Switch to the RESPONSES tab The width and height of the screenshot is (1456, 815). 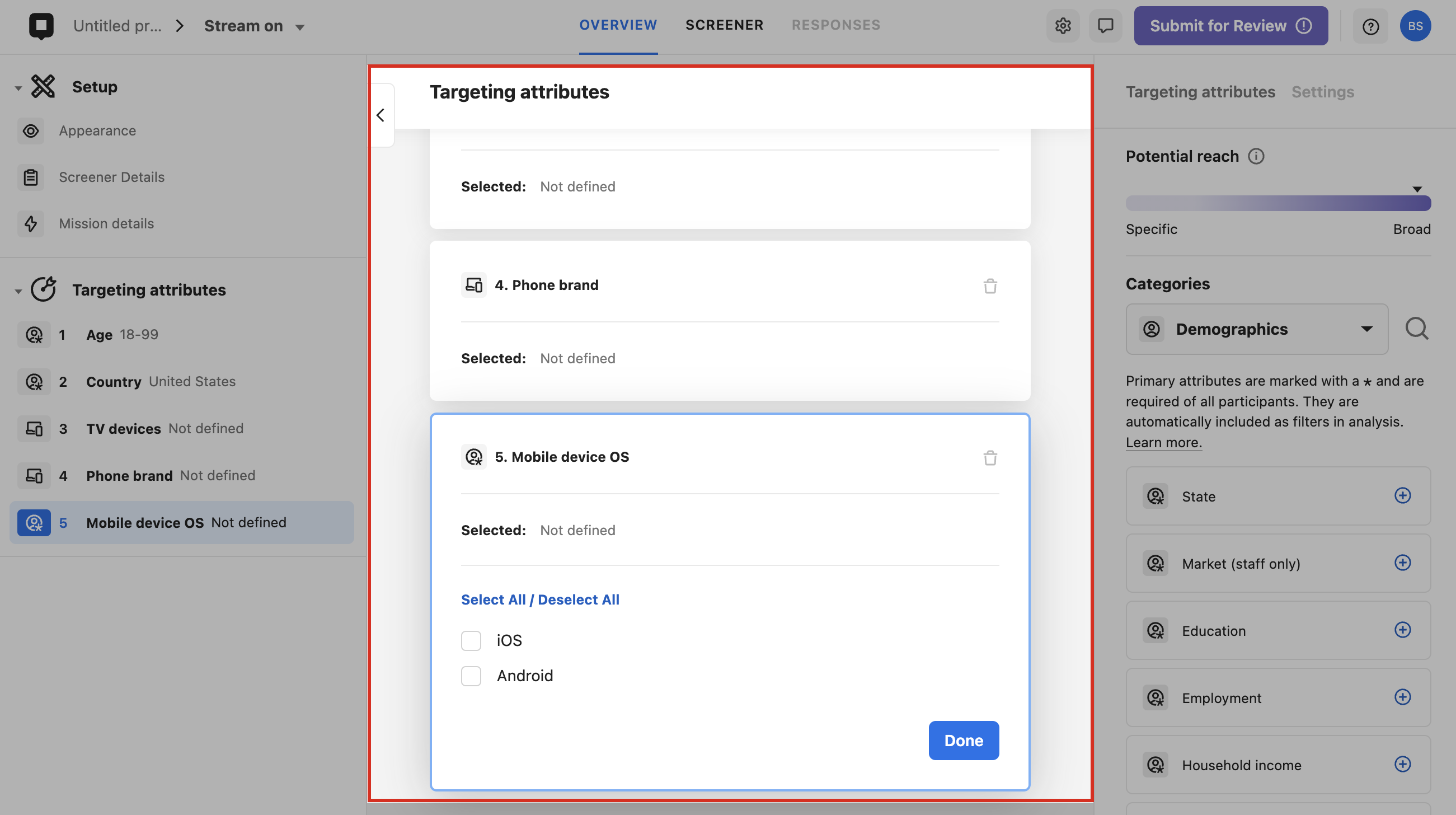coord(835,25)
